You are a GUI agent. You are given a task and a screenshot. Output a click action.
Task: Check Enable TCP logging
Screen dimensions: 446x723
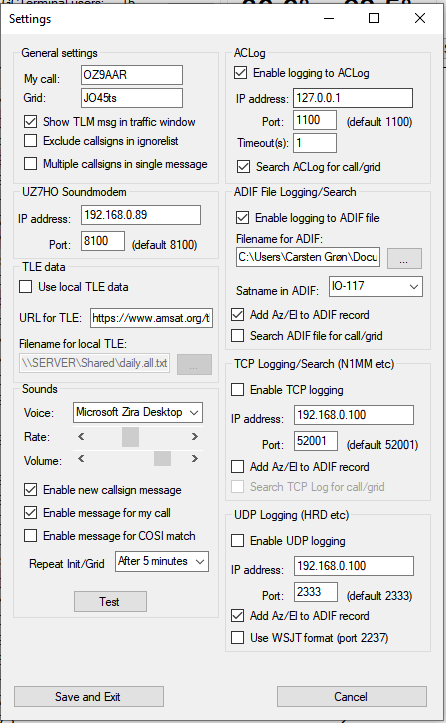click(238, 390)
